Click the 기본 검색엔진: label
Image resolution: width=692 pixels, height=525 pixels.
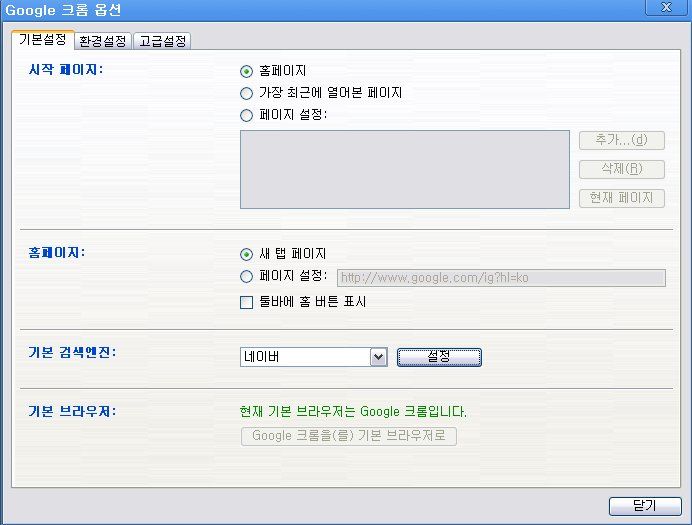pos(72,352)
